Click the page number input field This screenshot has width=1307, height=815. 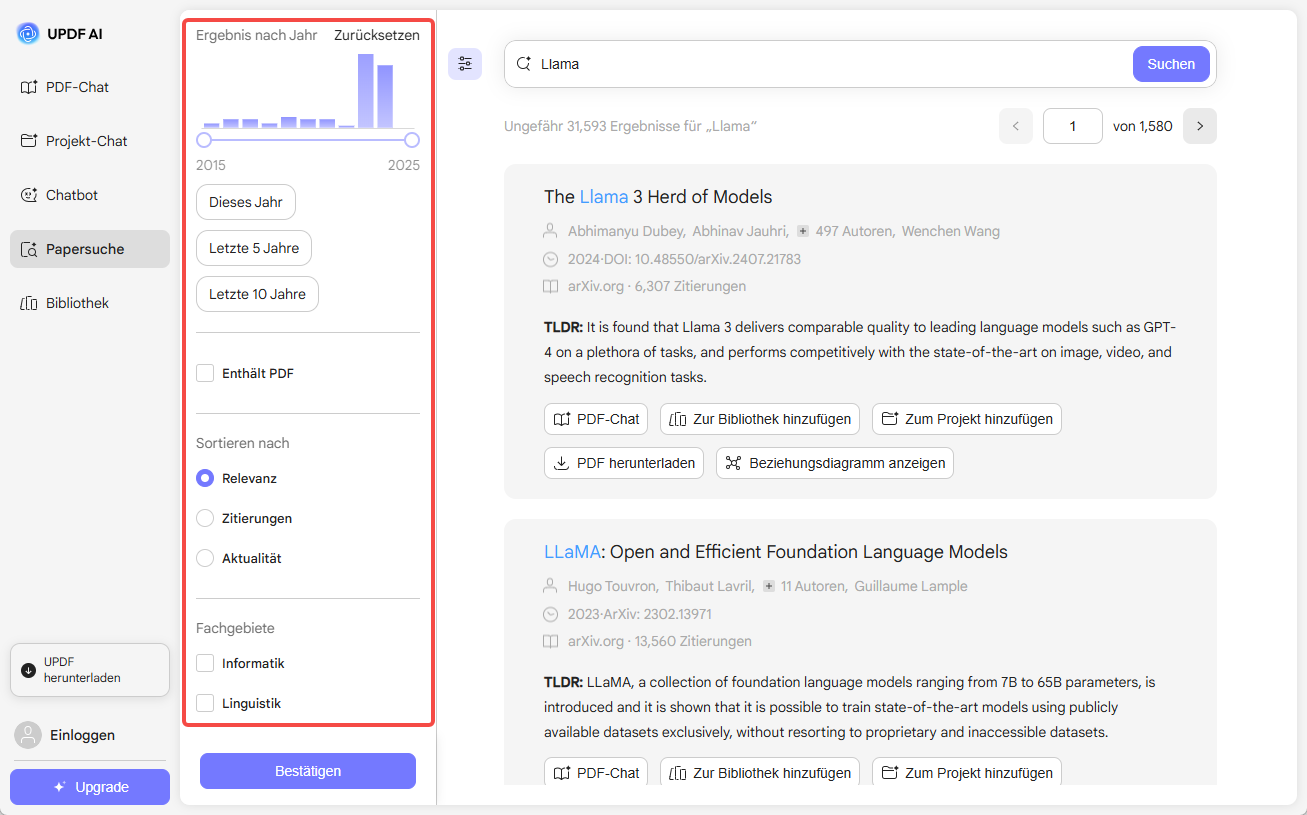[1073, 126]
